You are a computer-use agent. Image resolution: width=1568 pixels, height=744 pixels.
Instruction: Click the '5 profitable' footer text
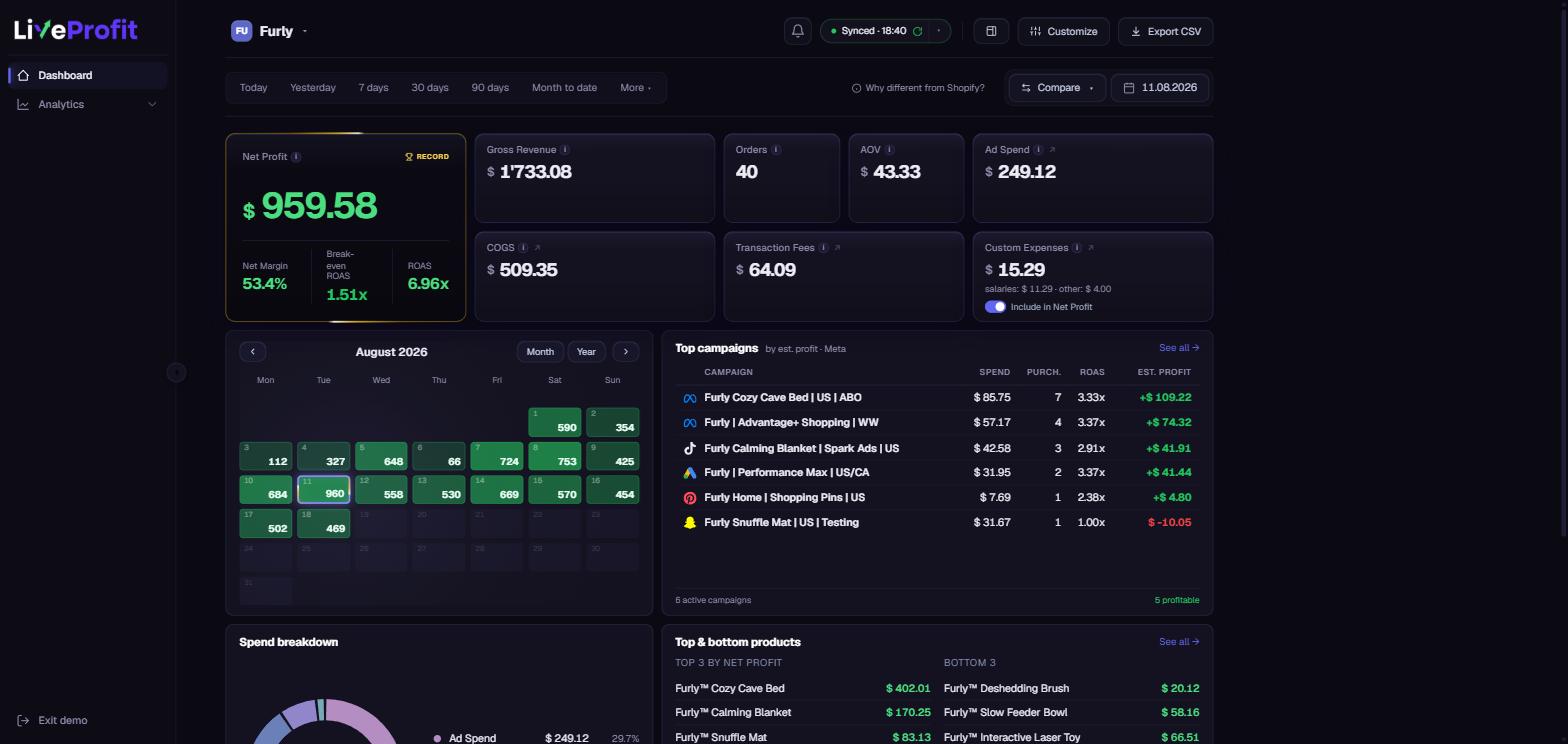pyautogui.click(x=1177, y=600)
